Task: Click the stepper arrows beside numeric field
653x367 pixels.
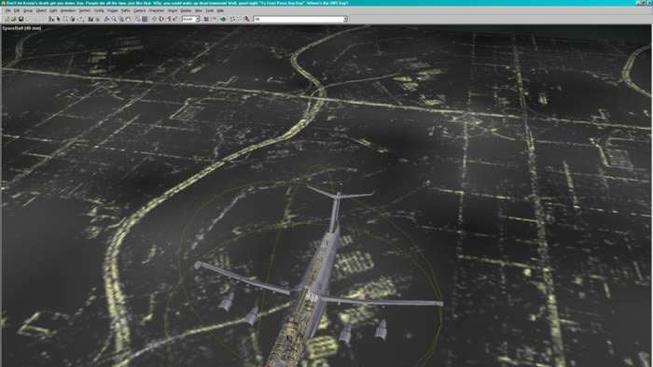Action: click(x=198, y=19)
